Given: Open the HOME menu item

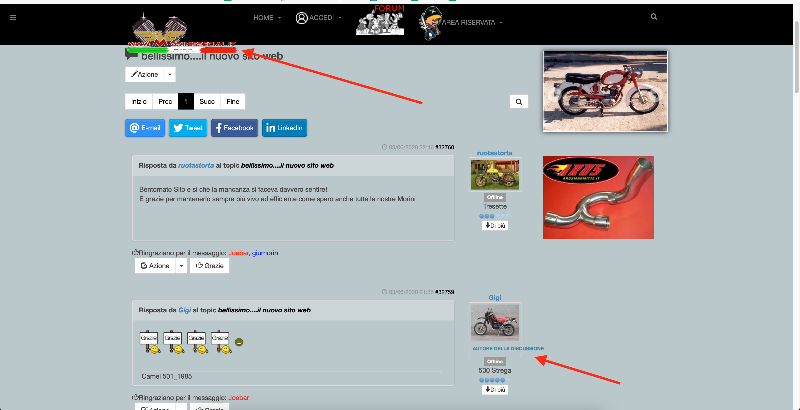Looking at the screenshot, I should (x=264, y=18).
